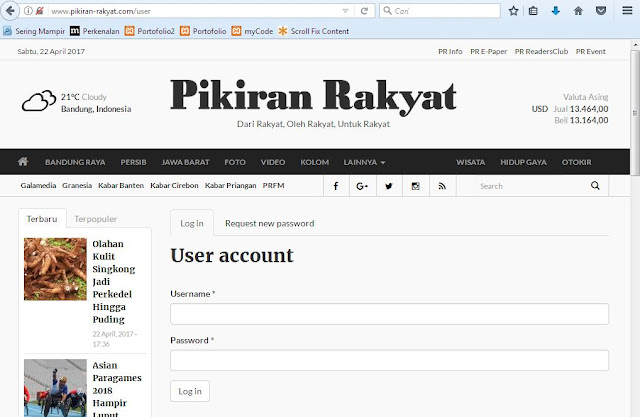Open the Kabar Banten link
The width and height of the screenshot is (640, 417).
pos(121,185)
